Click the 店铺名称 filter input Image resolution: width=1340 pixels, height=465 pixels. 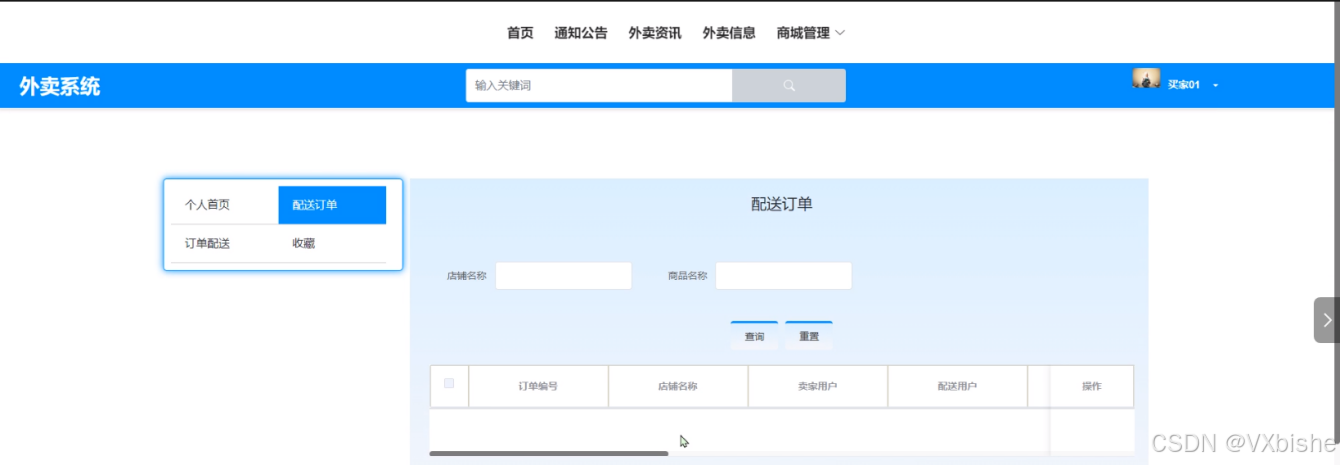(x=564, y=276)
